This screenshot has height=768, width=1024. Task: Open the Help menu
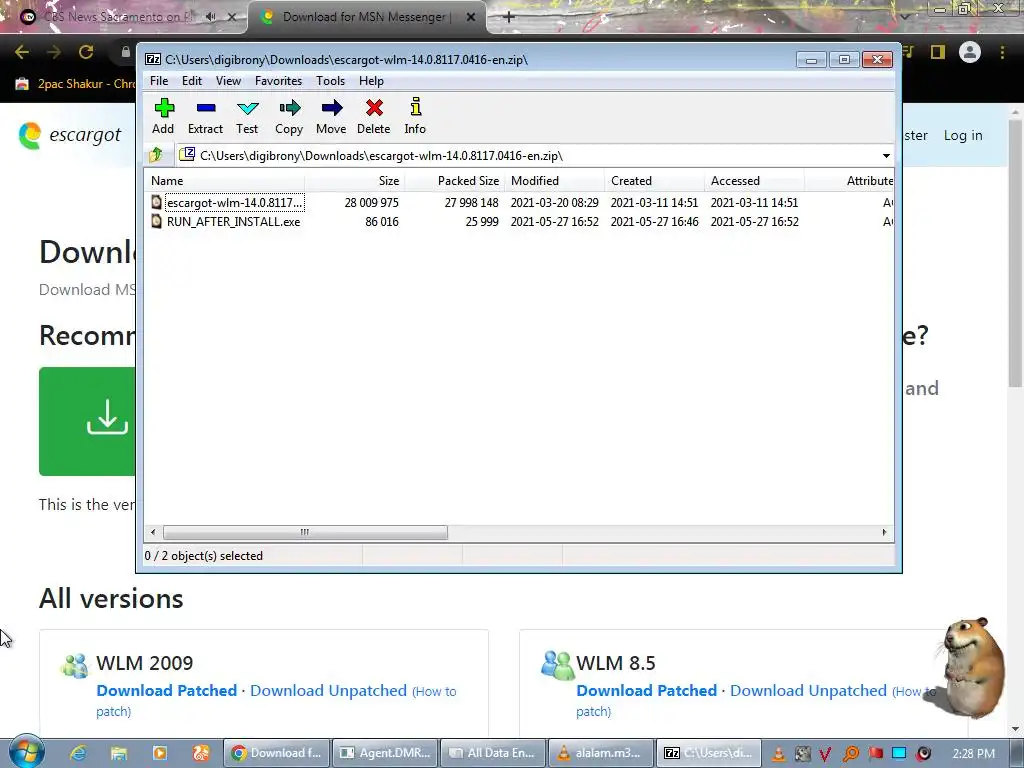coord(372,81)
